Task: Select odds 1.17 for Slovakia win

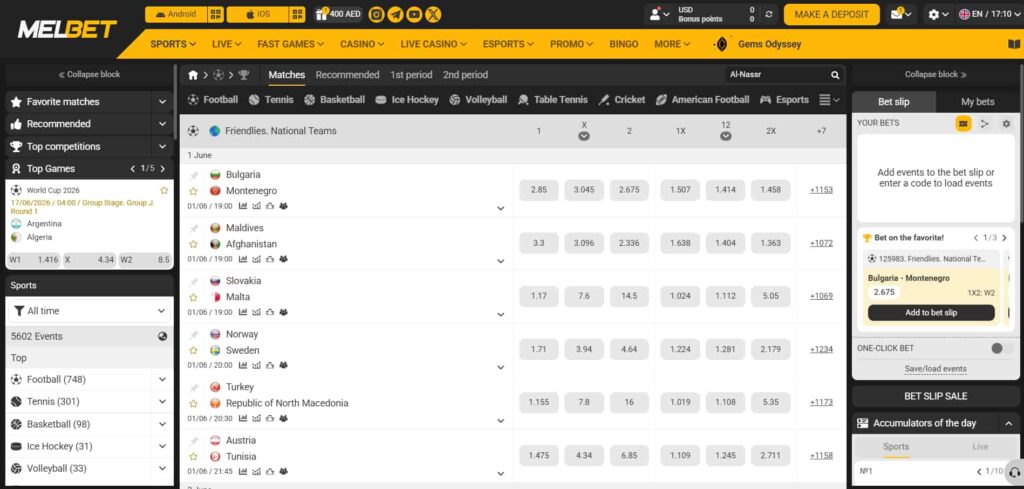Action: (539, 296)
